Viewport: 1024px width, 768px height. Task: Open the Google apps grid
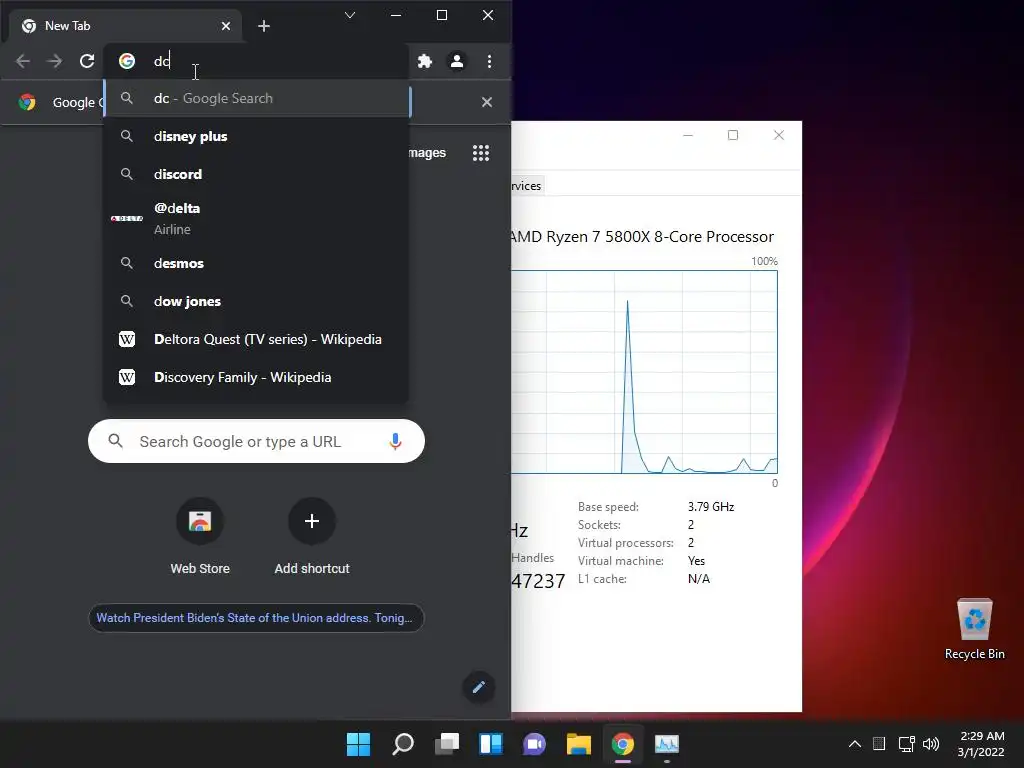481,153
